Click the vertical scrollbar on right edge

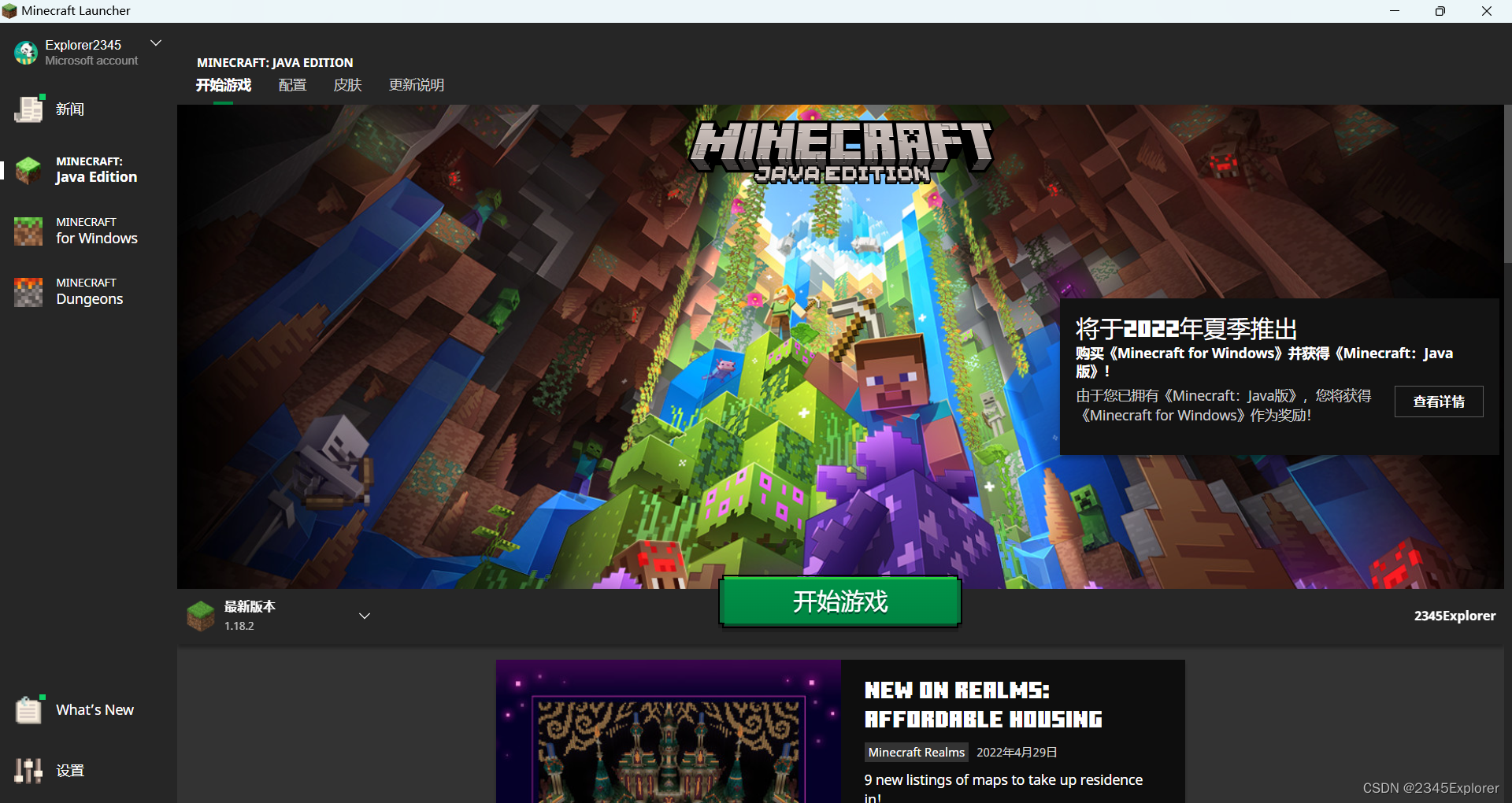click(x=1507, y=184)
